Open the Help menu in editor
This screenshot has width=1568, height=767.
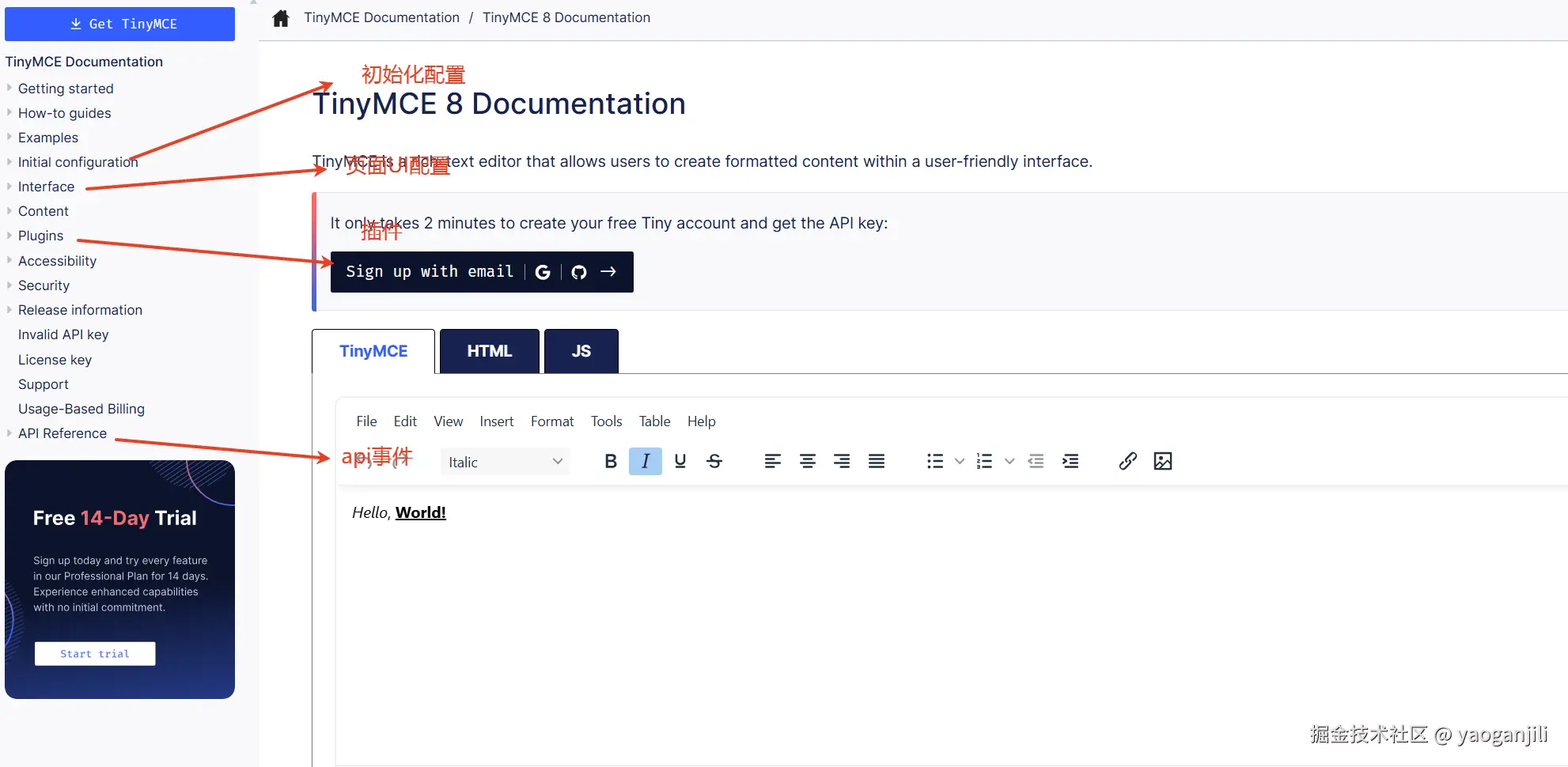click(x=702, y=421)
